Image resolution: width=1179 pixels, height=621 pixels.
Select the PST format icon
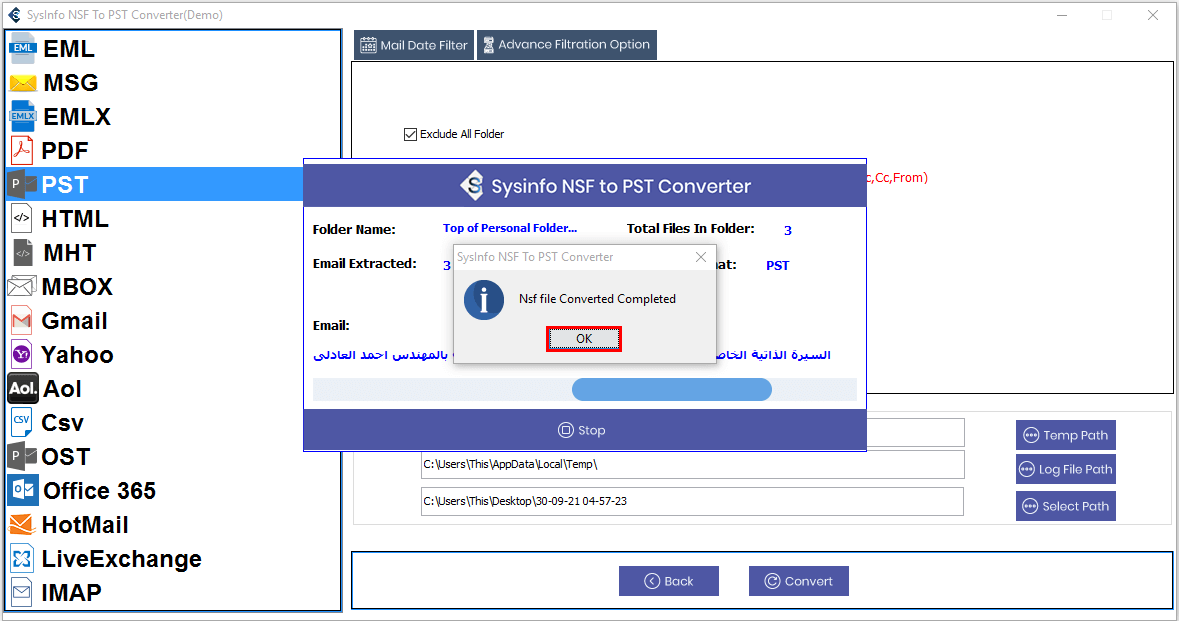tap(22, 184)
